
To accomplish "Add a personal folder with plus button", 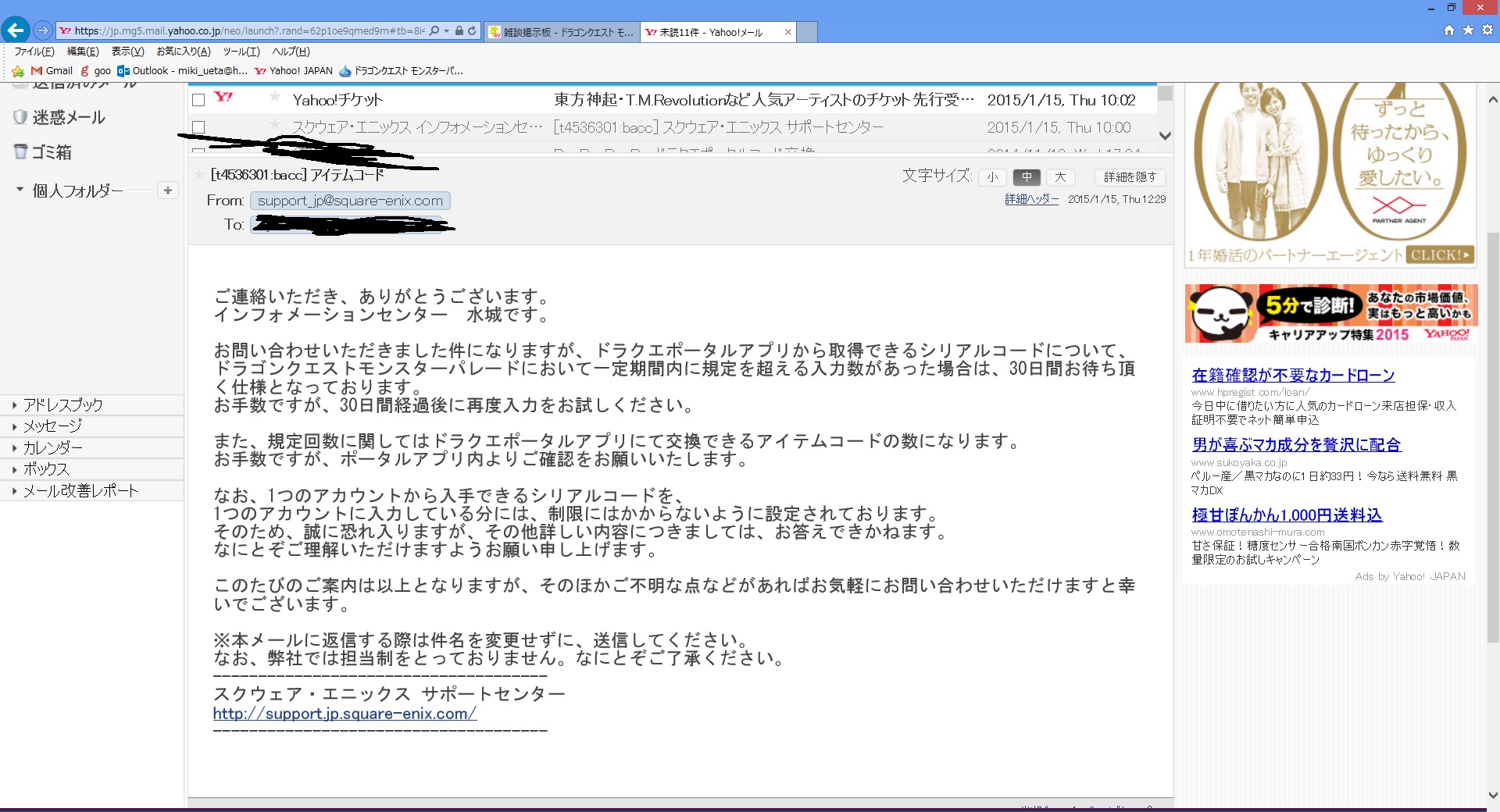I will (x=168, y=191).
